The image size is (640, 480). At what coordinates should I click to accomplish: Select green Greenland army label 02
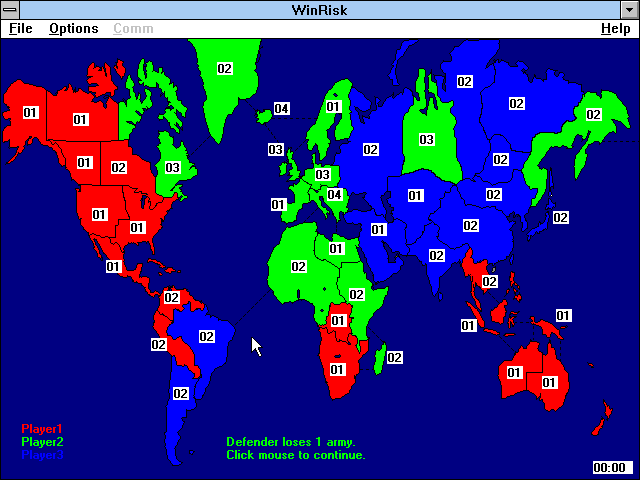[x=224, y=68]
